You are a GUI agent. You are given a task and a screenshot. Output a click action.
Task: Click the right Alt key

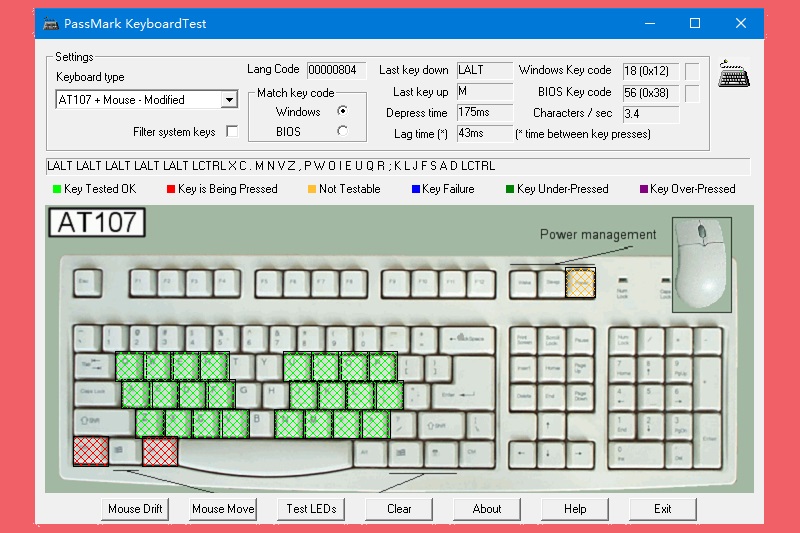click(369, 452)
